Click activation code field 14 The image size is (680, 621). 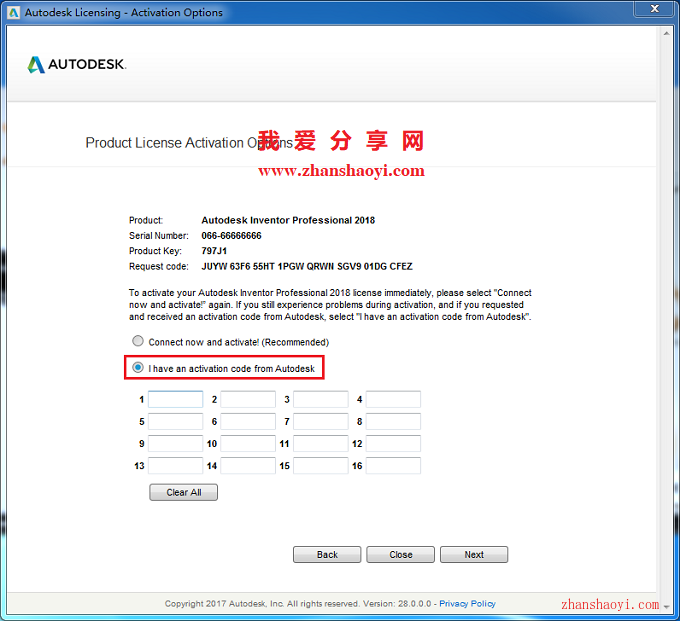pos(248,466)
